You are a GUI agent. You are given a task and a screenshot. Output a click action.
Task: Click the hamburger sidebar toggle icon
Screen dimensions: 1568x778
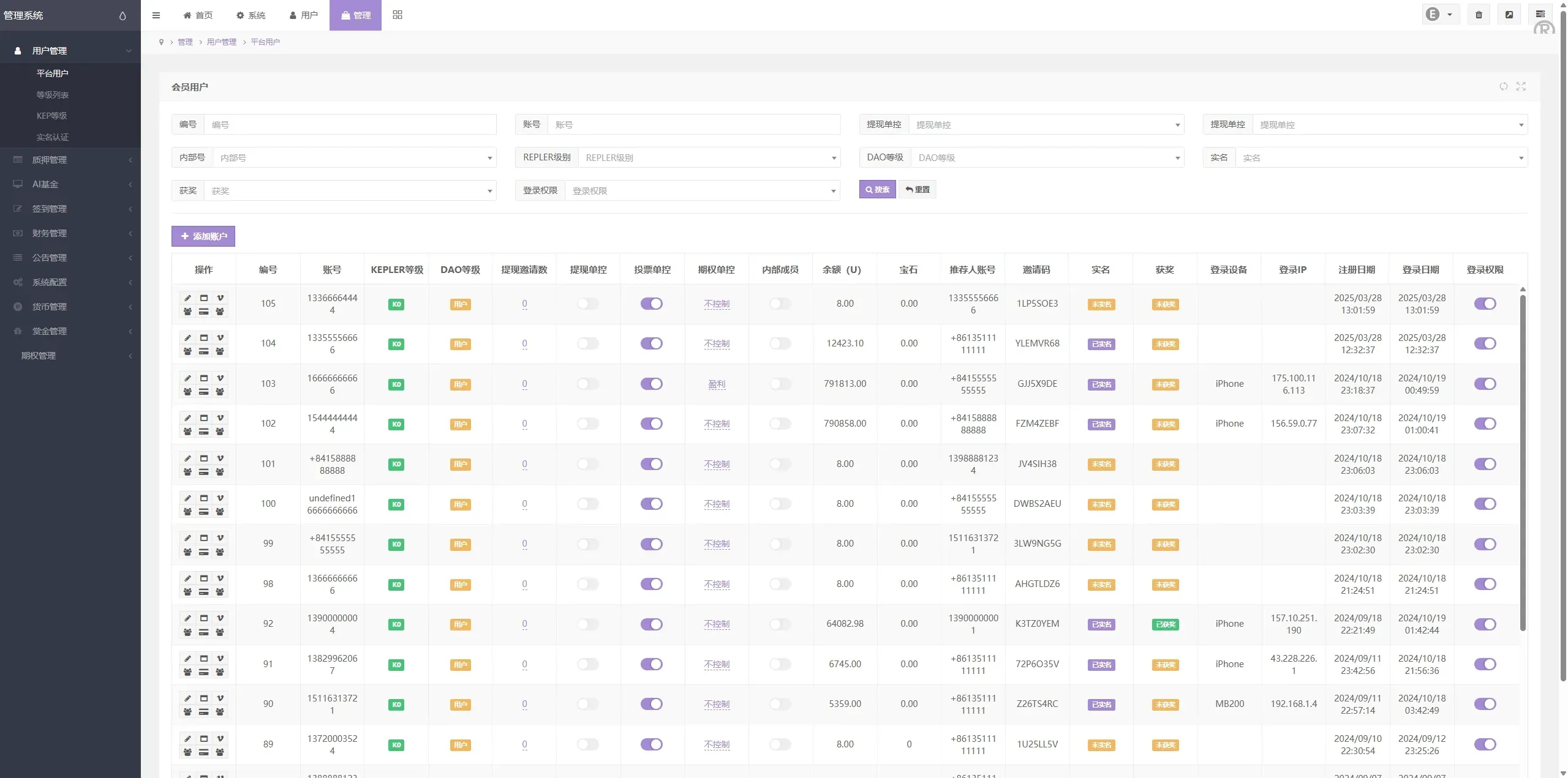(156, 15)
